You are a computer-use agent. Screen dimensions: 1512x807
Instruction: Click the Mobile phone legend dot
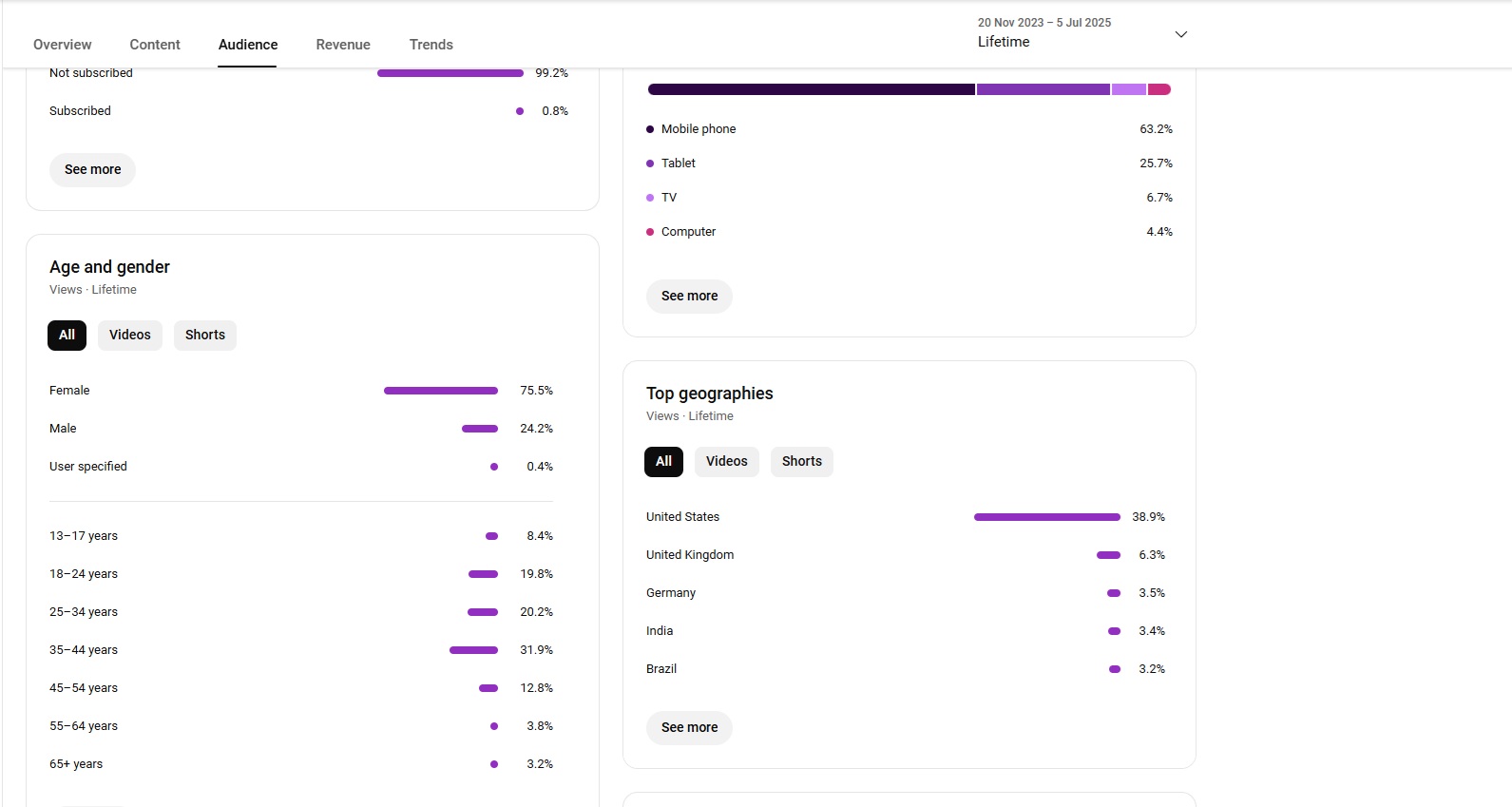tap(650, 129)
